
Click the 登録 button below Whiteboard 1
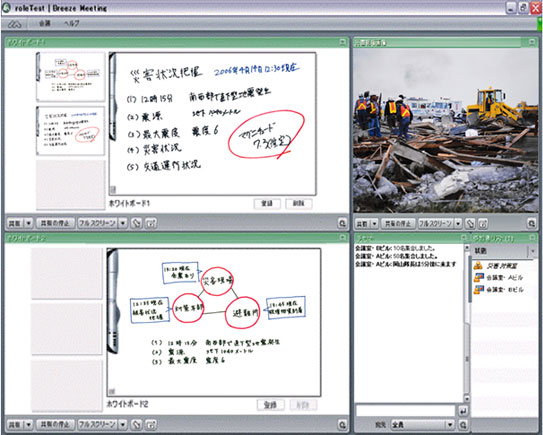pos(267,203)
